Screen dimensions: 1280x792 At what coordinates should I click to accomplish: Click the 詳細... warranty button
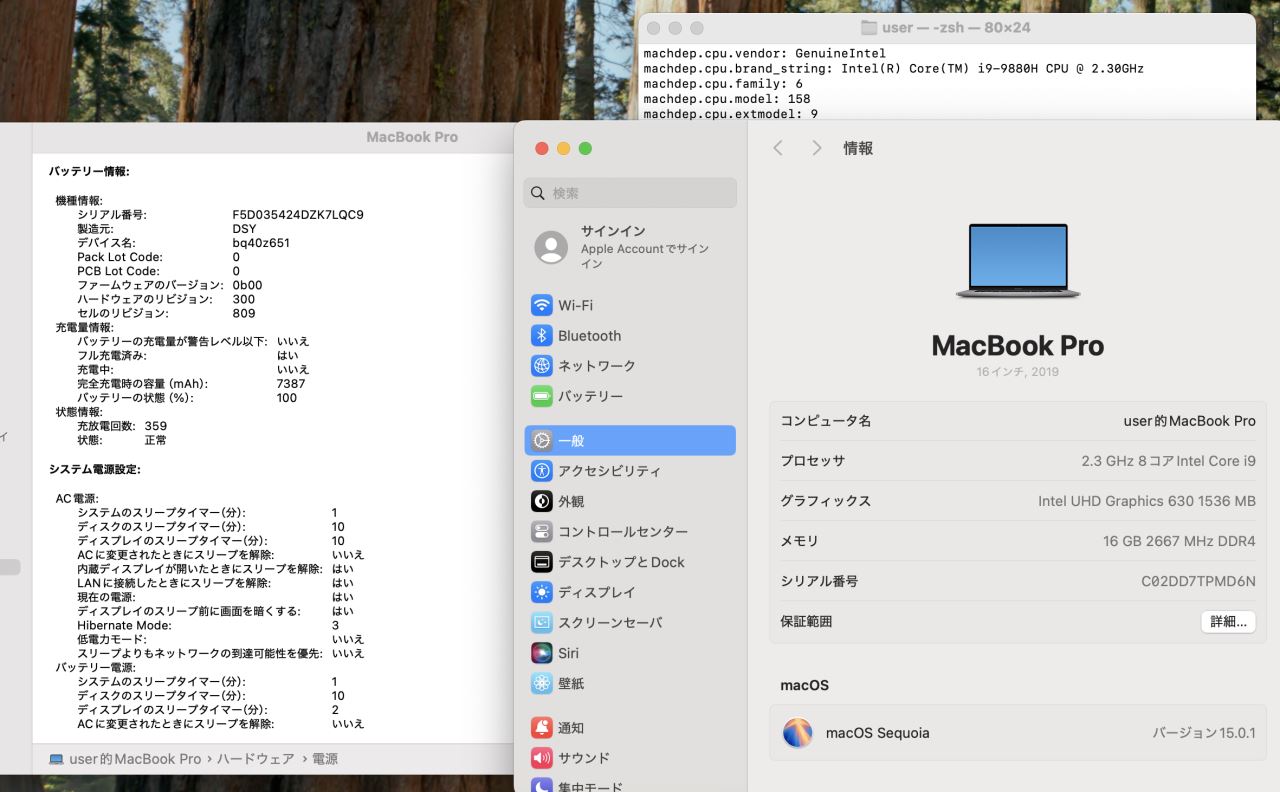[x=1227, y=621]
